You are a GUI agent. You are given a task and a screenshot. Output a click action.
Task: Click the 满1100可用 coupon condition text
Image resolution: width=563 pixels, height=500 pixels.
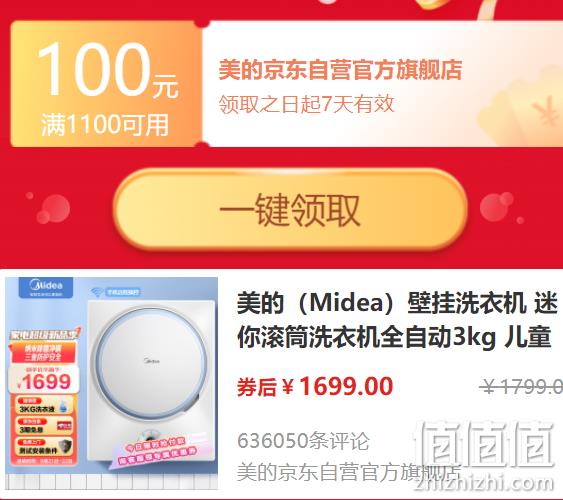pos(105,125)
